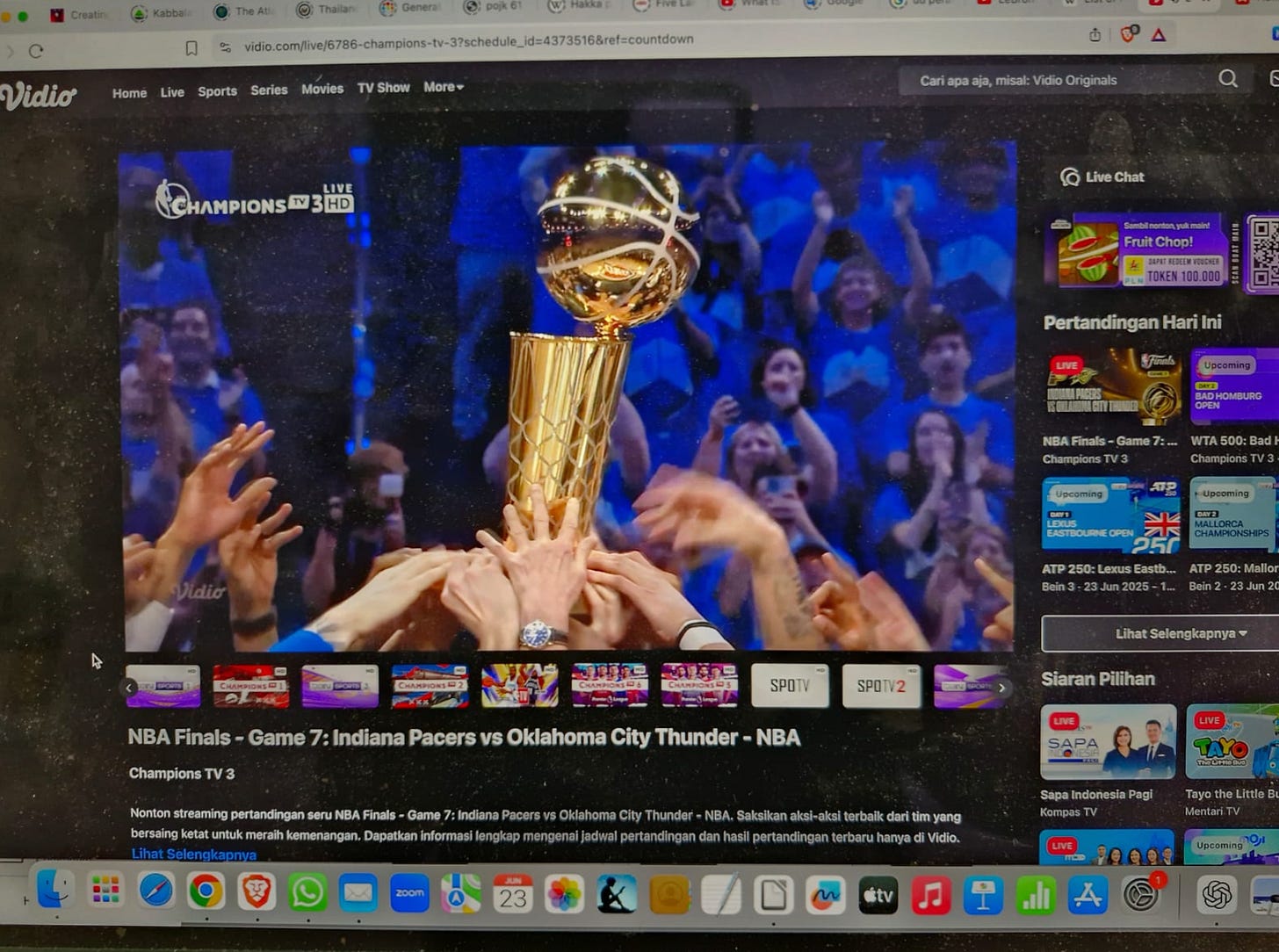Image resolution: width=1279 pixels, height=952 pixels.
Task: Open Launchpad in the dock
Action: pos(105,892)
